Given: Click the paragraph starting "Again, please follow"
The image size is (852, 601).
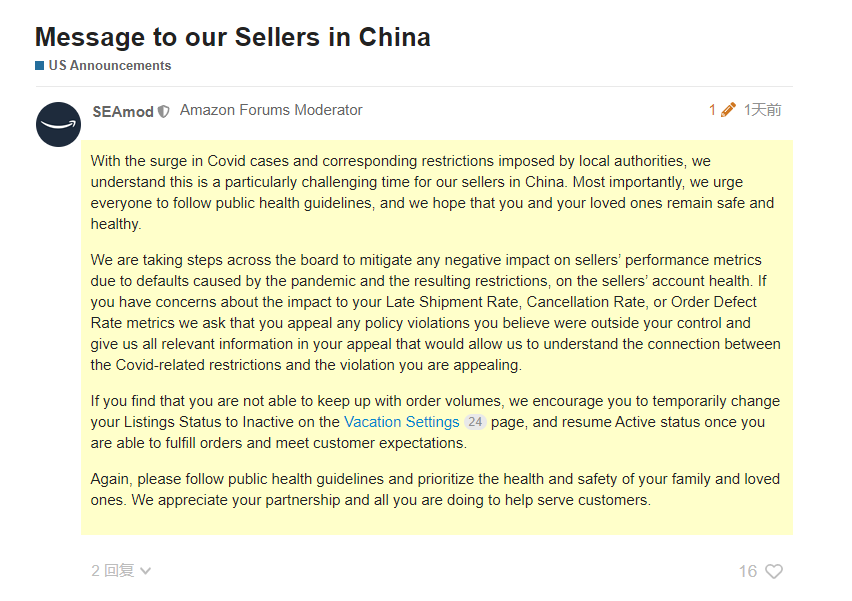Looking at the screenshot, I should [x=432, y=489].
